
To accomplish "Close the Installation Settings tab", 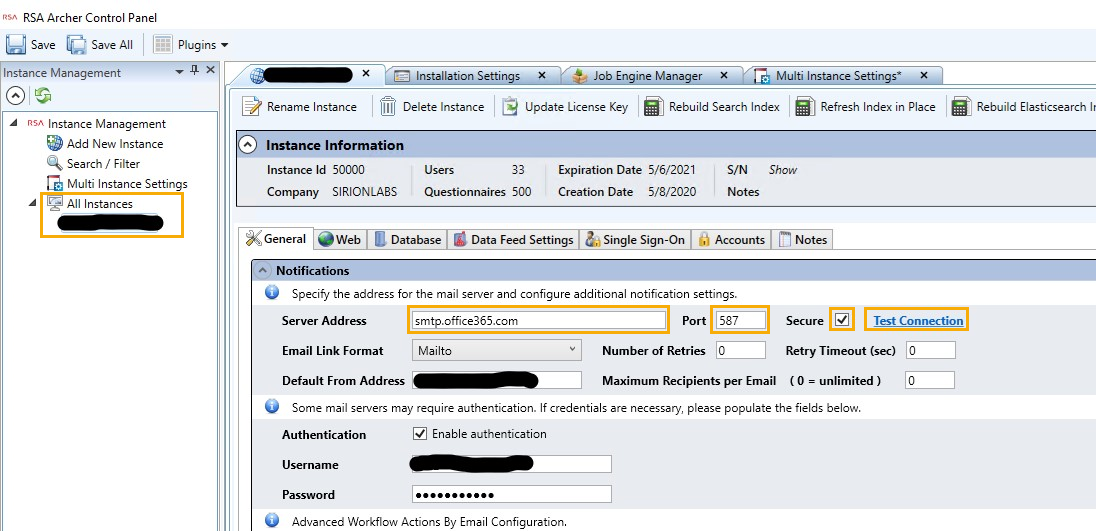I will click(x=542, y=75).
